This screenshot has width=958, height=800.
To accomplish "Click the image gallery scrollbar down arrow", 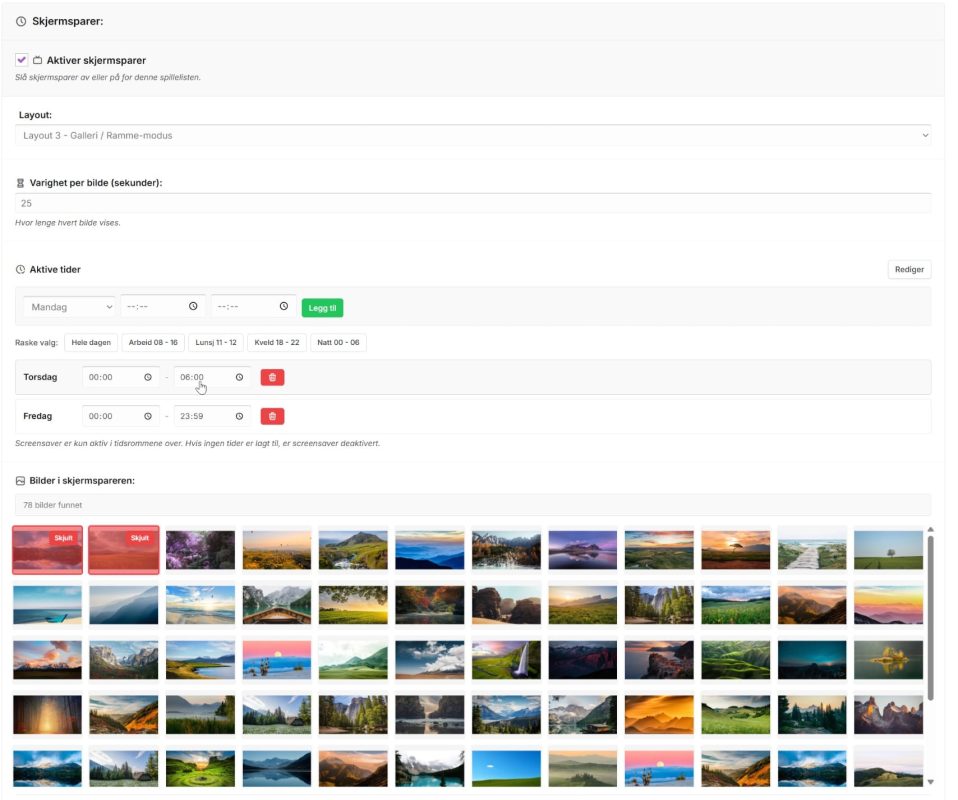I will (931, 782).
